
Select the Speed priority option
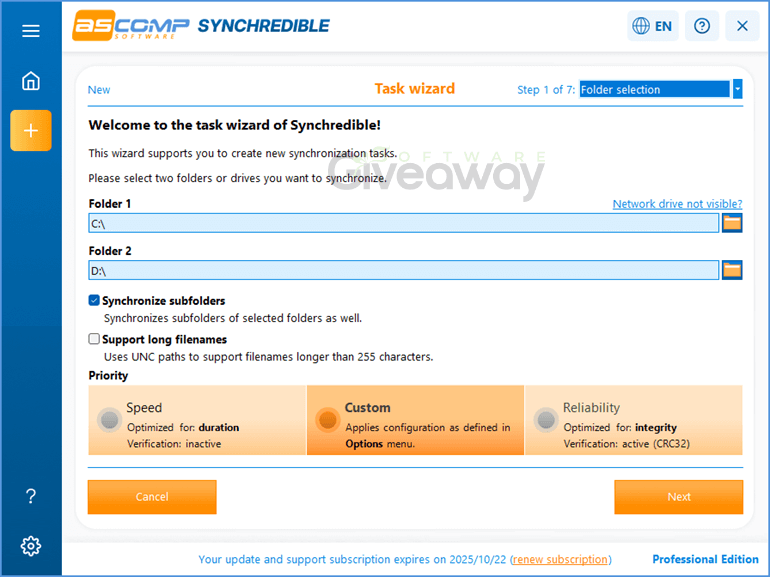pyautogui.click(x=197, y=420)
